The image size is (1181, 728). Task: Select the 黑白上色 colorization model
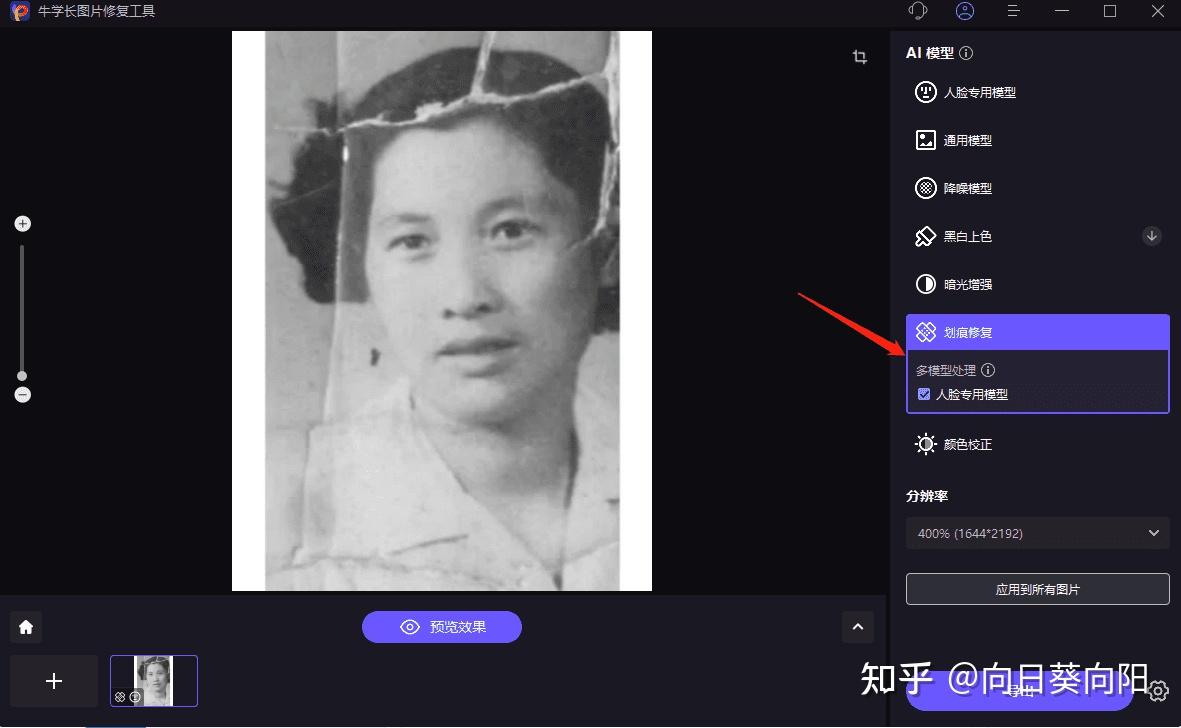point(925,236)
